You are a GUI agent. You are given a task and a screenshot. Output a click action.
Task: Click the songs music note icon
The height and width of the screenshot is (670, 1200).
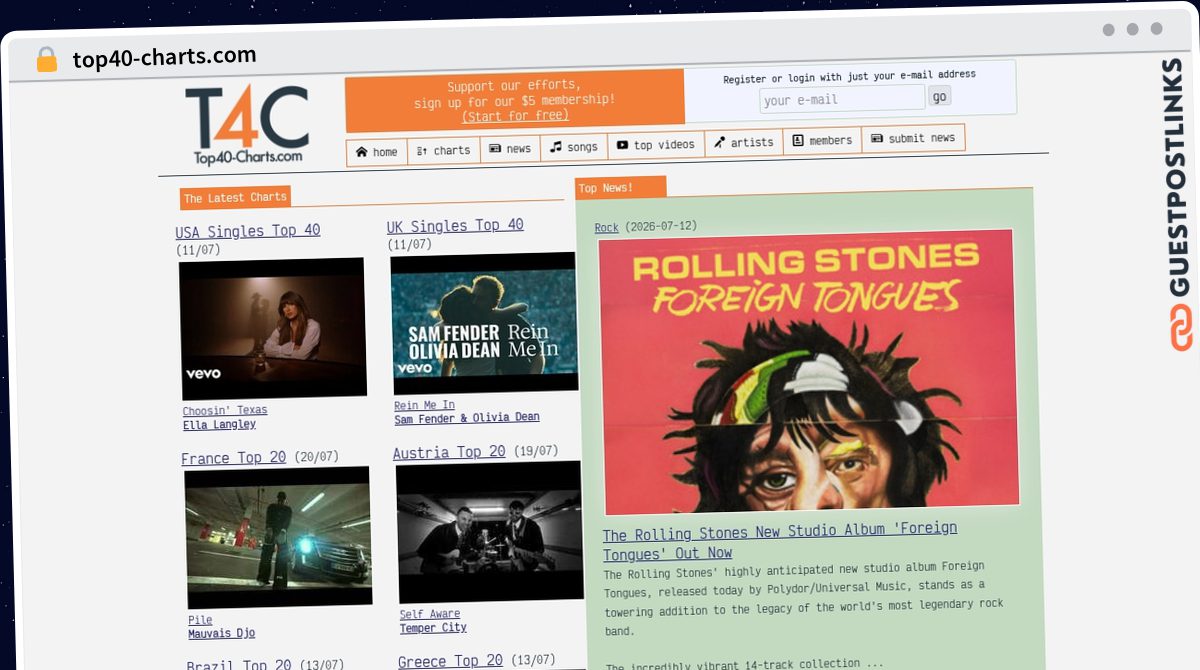click(x=556, y=147)
